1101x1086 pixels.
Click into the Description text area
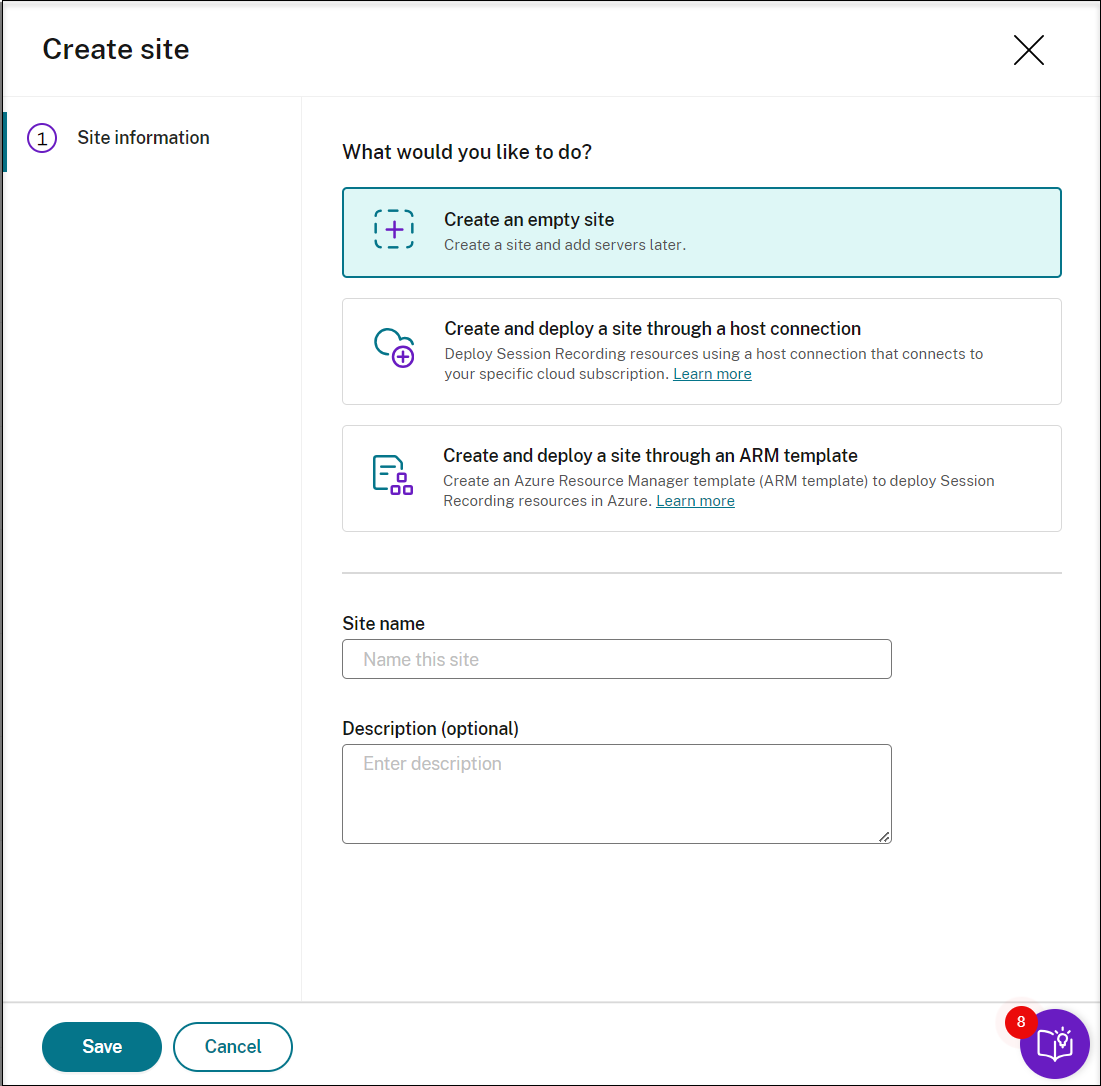616,793
